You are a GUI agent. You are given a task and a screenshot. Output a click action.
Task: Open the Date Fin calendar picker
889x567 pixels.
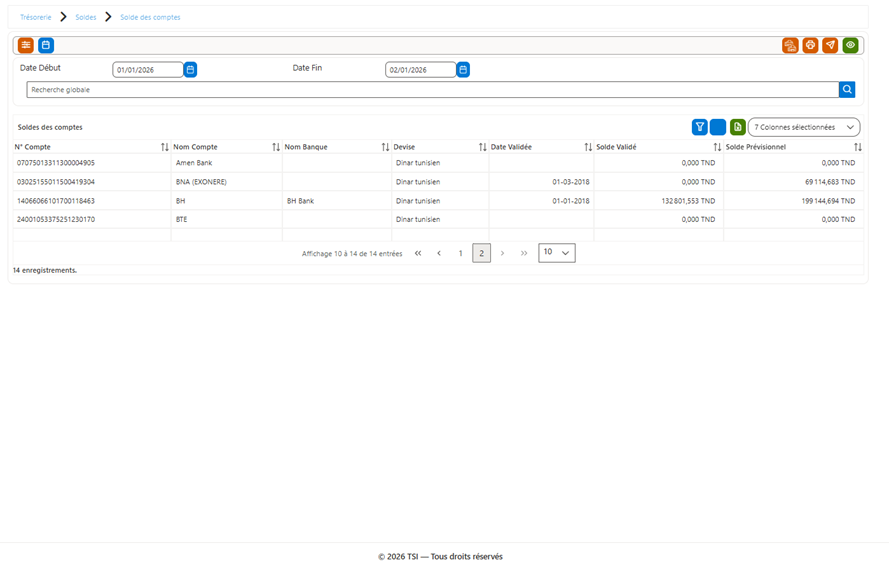click(x=463, y=70)
